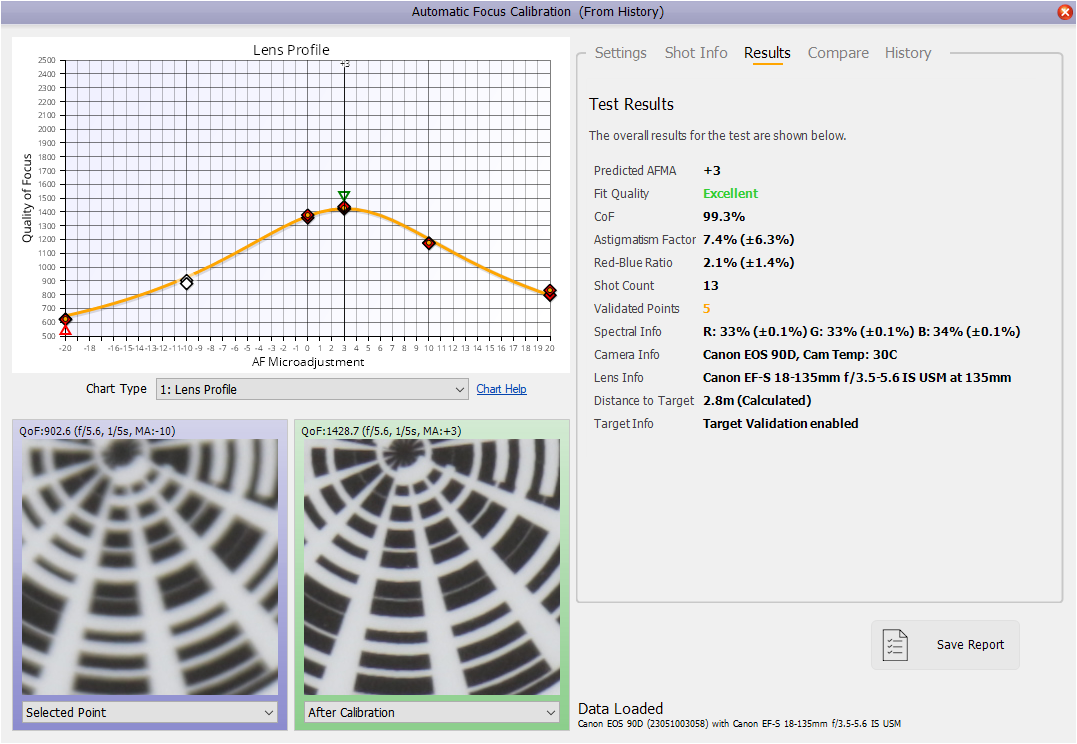Click the QoF:1428.7 caption above right image
The image size is (1077, 744).
(381, 431)
